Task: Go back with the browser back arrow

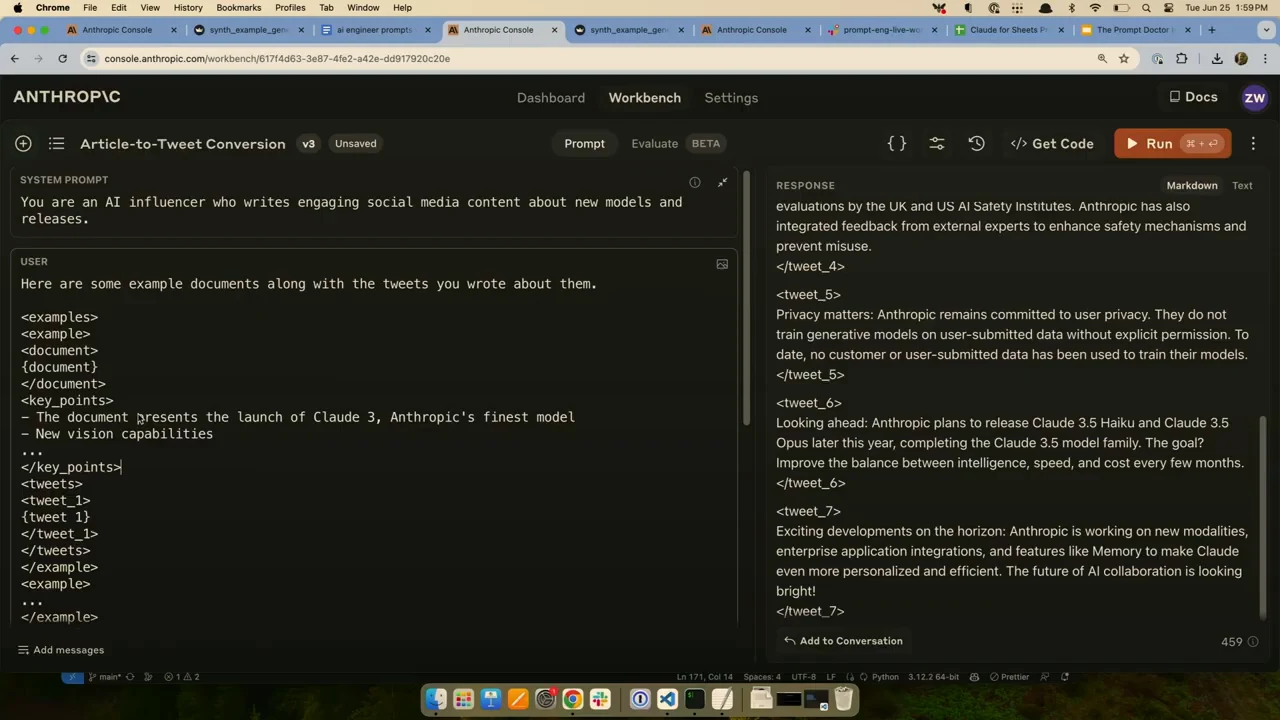Action: 15,59
